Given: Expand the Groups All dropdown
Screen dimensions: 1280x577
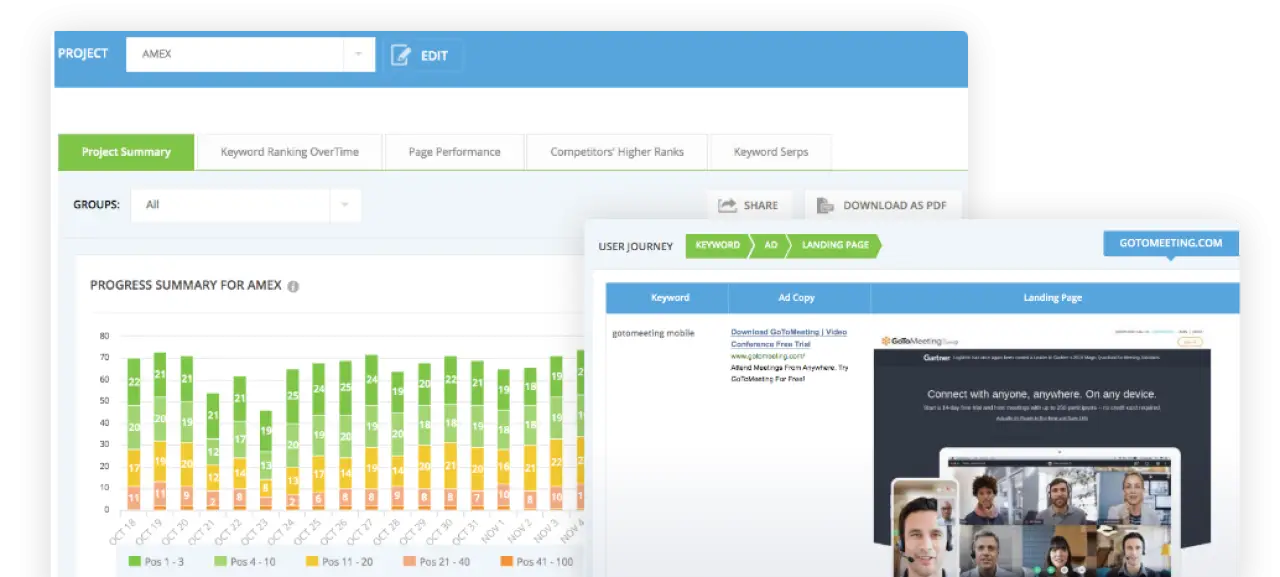Looking at the screenshot, I should pyautogui.click(x=246, y=205).
